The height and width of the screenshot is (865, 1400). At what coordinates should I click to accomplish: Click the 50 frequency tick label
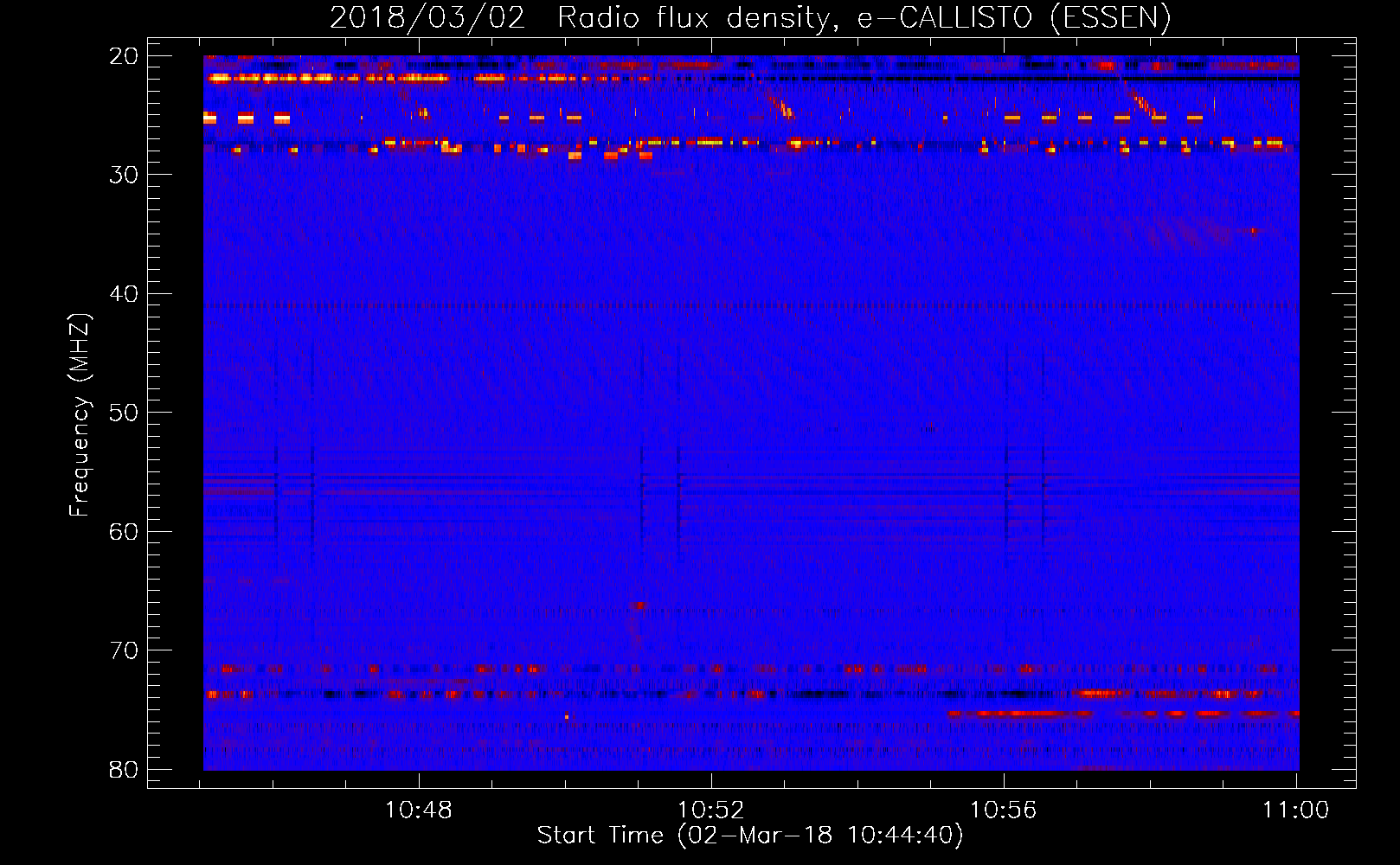(x=124, y=413)
